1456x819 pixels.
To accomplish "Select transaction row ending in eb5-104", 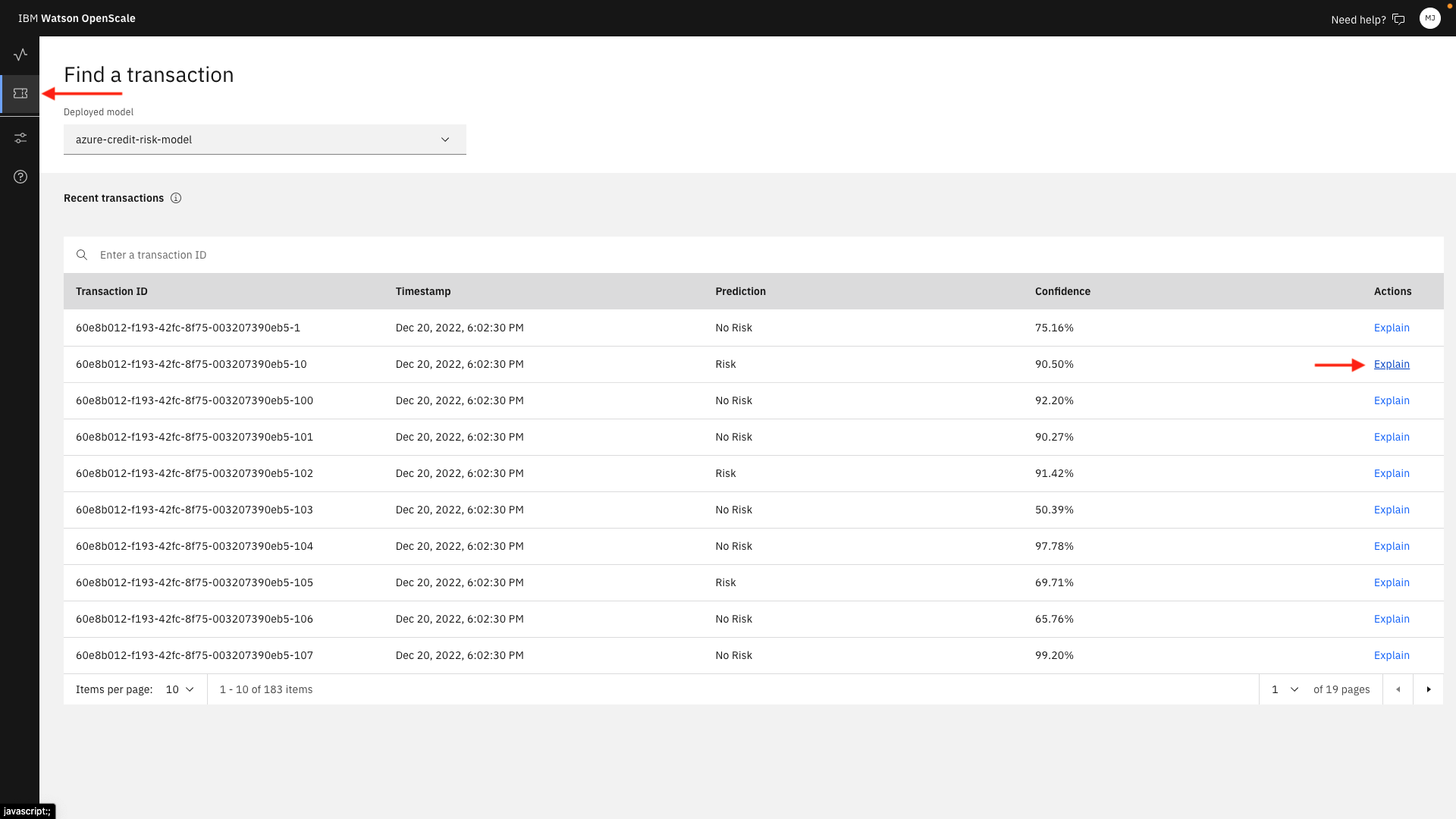I will coord(194,546).
